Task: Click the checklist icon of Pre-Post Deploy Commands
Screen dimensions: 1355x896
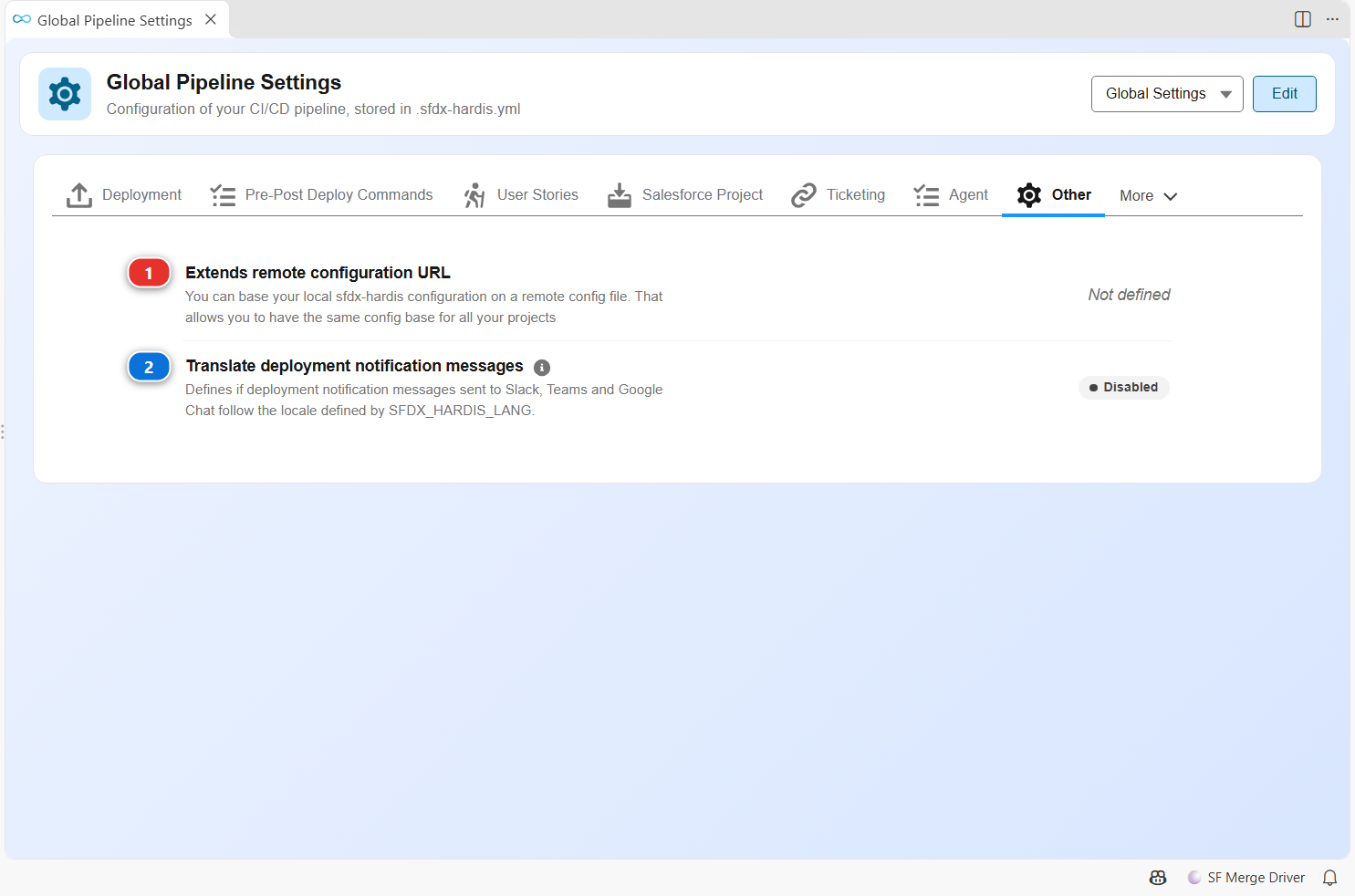Action: 224,195
